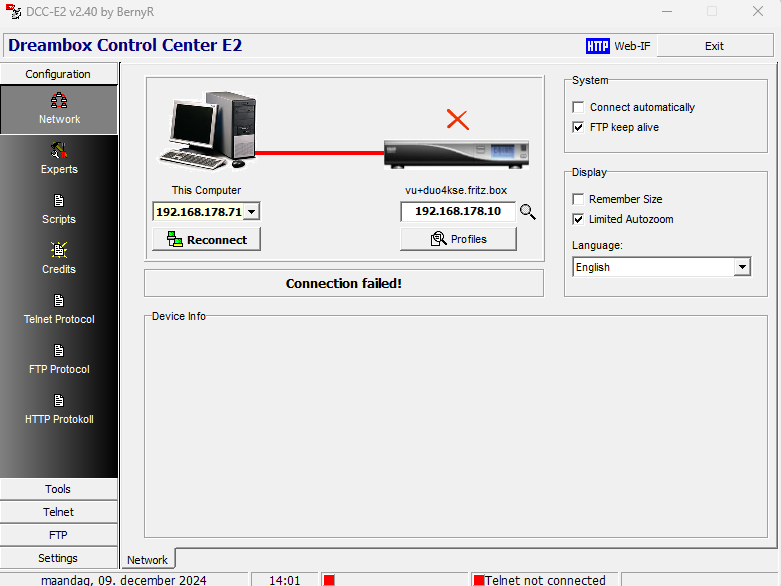Open the Scripts page
The height and width of the screenshot is (586, 781).
[59, 209]
